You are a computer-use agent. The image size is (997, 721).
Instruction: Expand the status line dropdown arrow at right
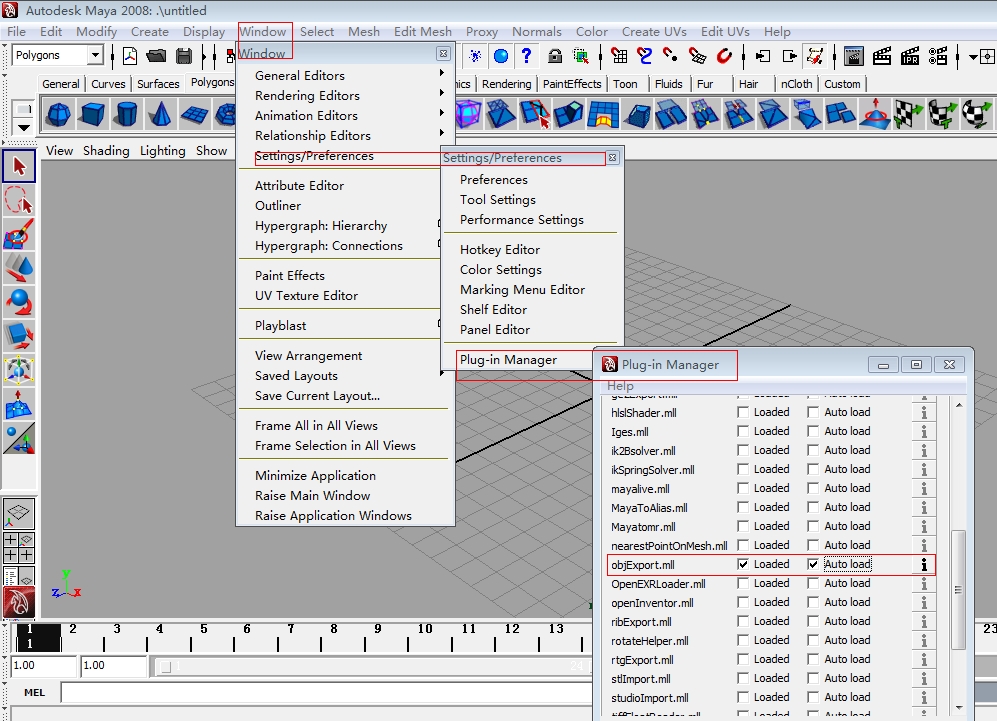point(973,57)
